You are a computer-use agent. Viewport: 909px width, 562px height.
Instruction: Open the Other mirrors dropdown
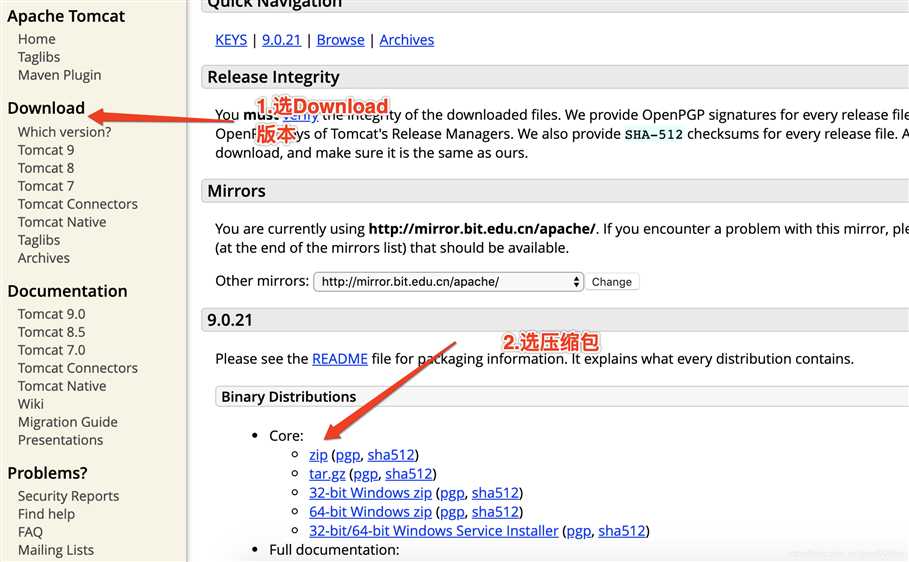[x=448, y=282]
